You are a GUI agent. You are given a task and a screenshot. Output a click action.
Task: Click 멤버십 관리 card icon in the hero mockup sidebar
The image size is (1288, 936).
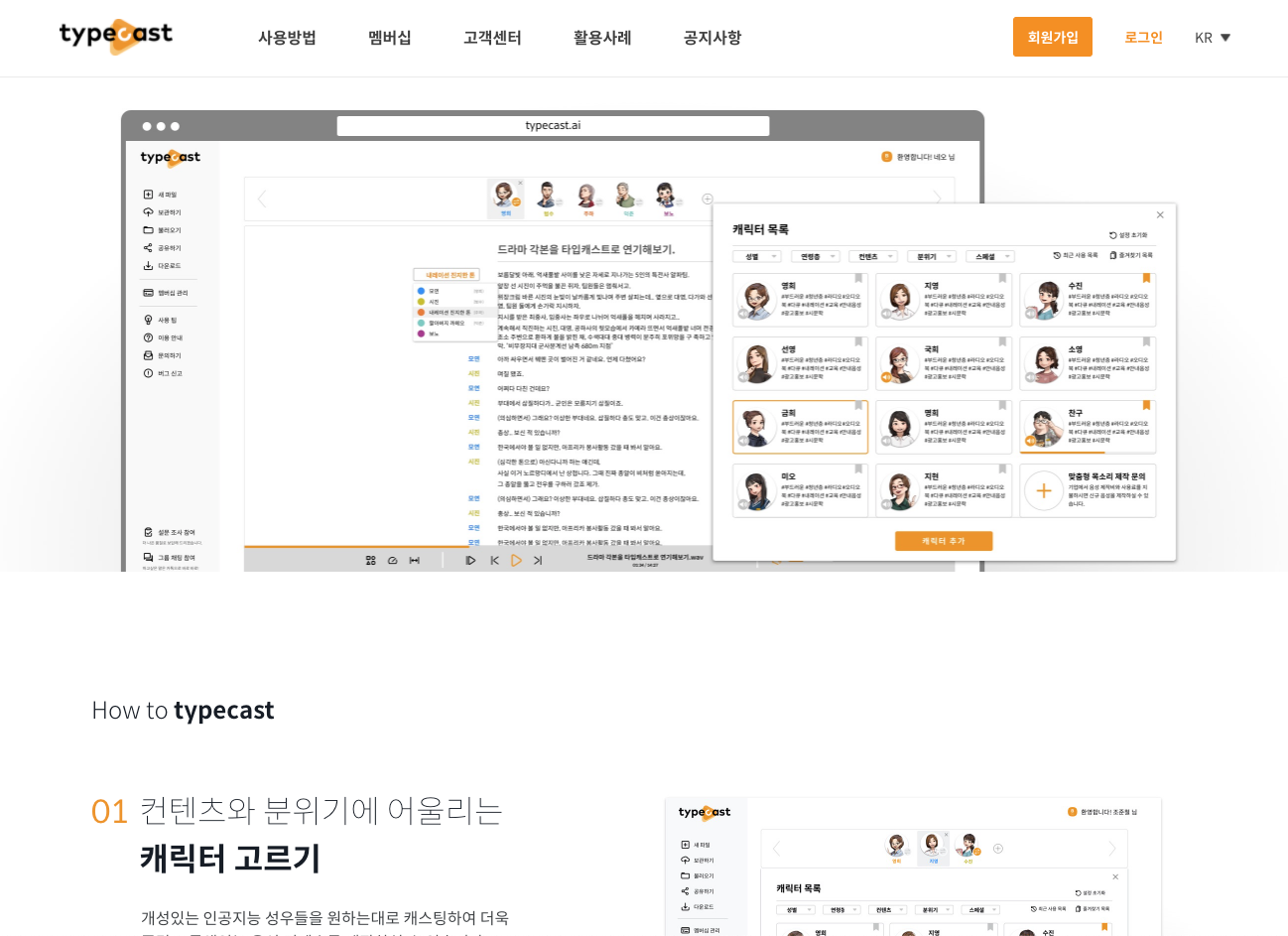click(x=148, y=293)
